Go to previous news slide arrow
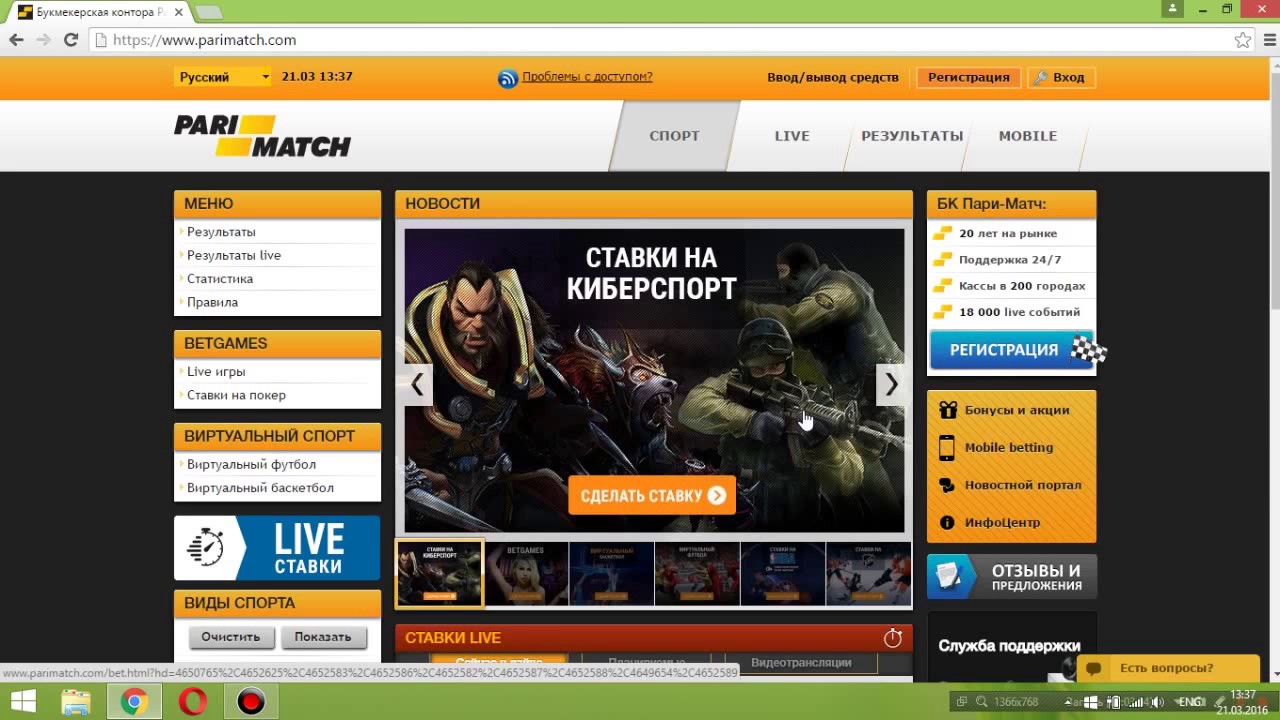 (417, 384)
